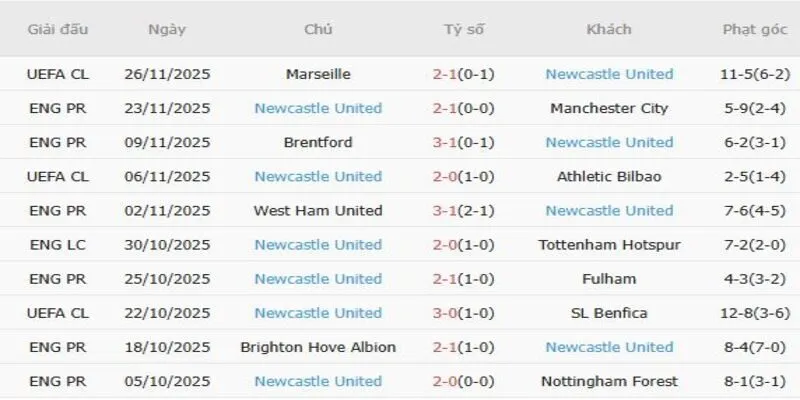This screenshot has height=400, width=800.
Task: Click SL Benfica away team
Action: coord(609,313)
